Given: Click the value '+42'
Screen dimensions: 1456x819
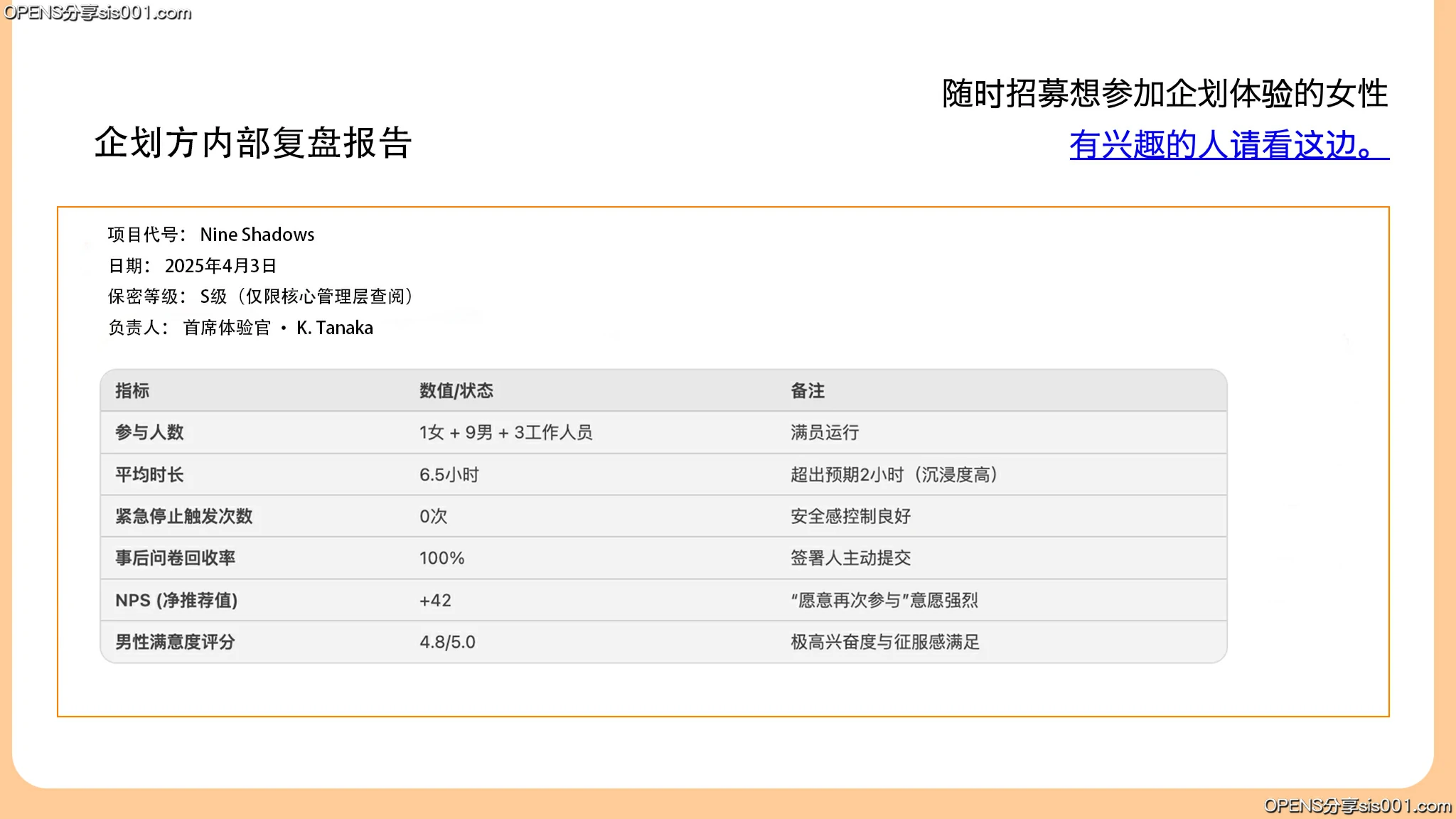Looking at the screenshot, I should tap(435, 600).
